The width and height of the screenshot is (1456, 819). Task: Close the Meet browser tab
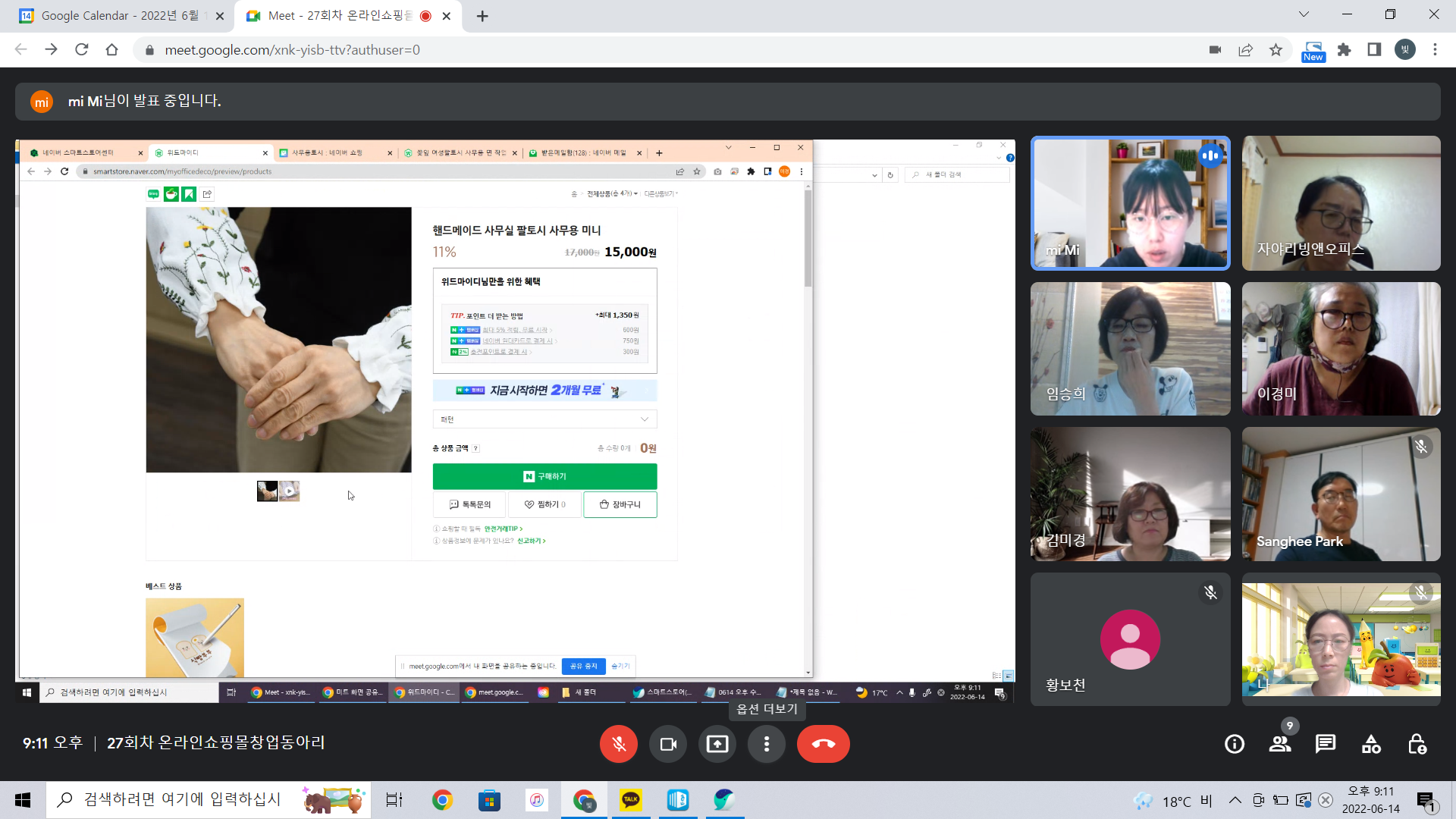click(447, 16)
